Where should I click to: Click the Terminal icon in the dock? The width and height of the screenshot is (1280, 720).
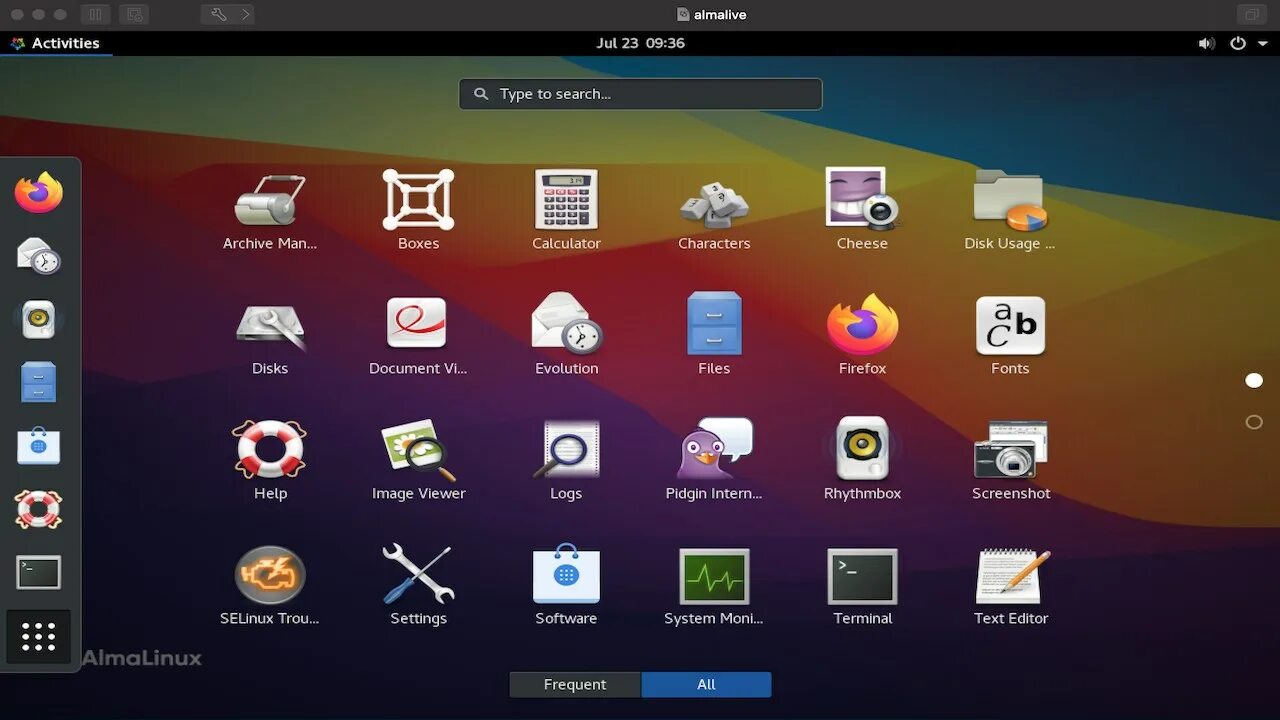click(39, 573)
